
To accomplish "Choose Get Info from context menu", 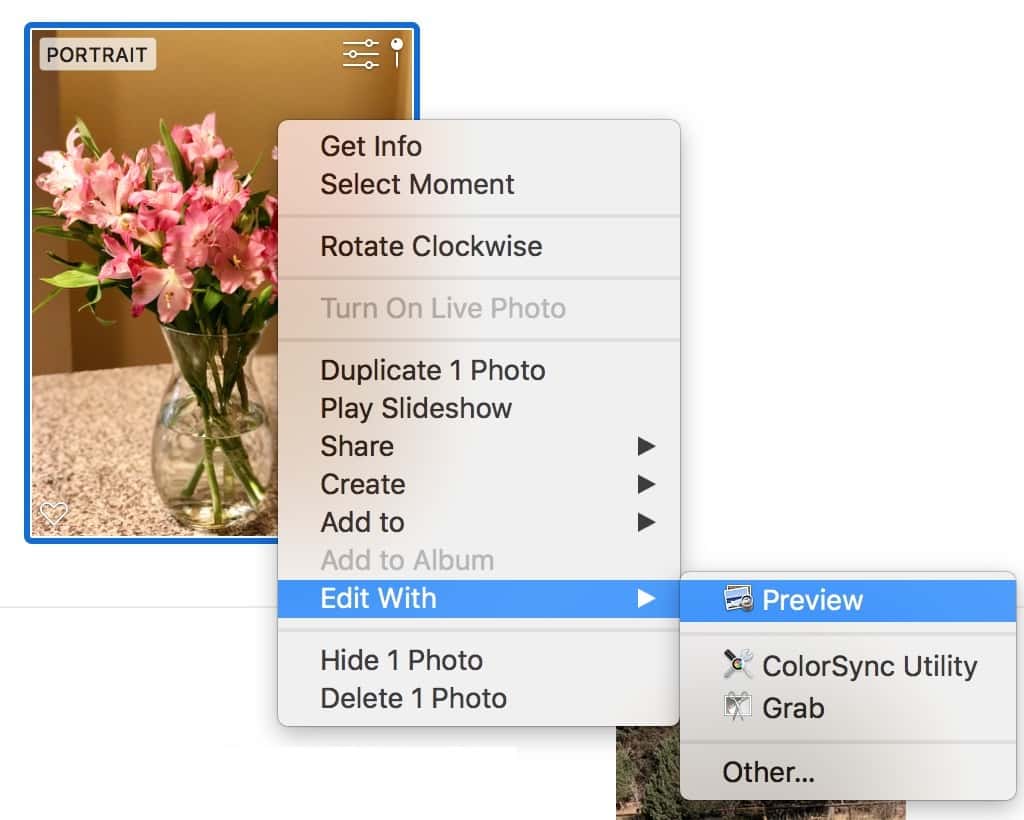I will tap(371, 146).
